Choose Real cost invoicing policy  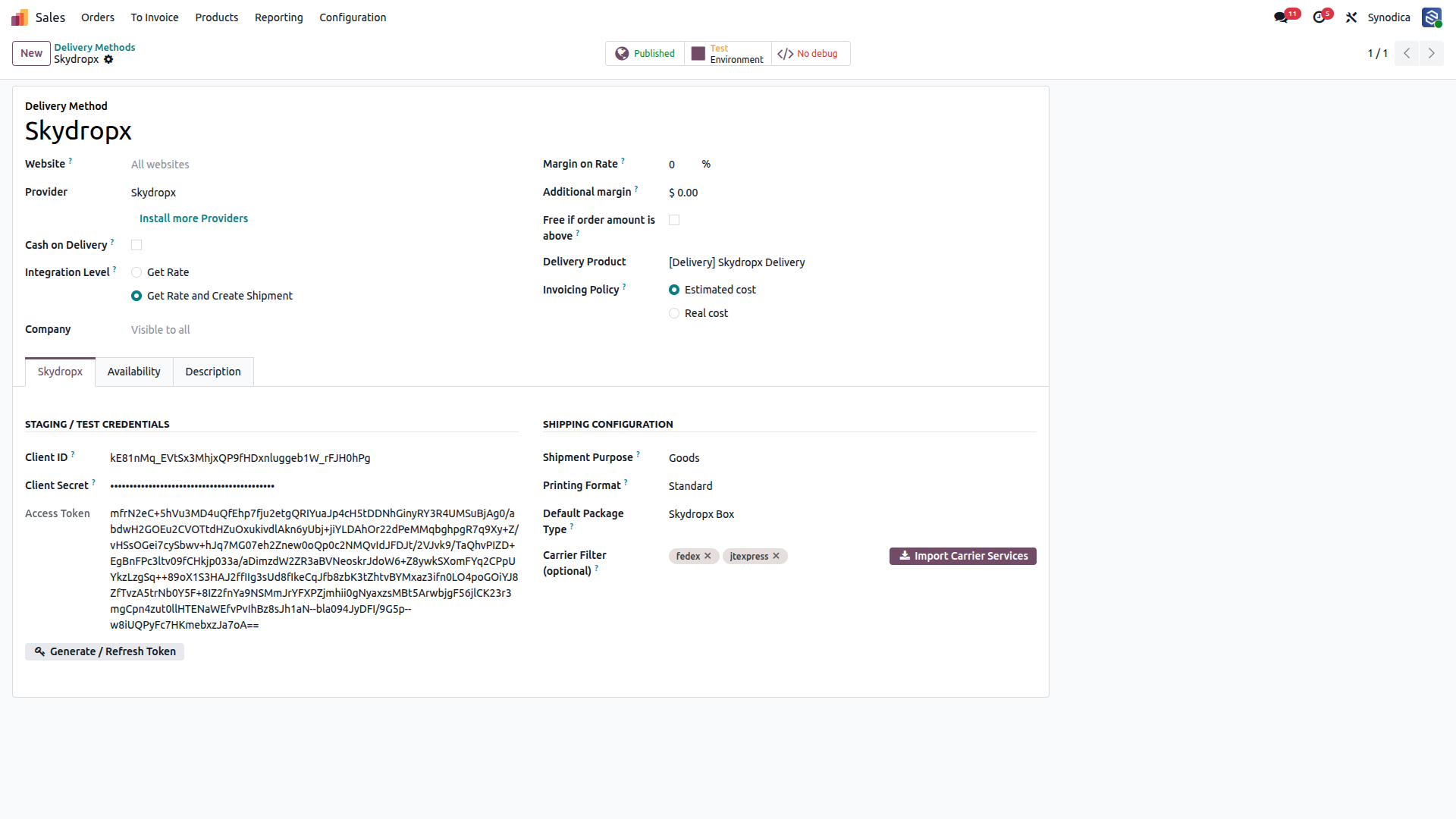click(674, 313)
